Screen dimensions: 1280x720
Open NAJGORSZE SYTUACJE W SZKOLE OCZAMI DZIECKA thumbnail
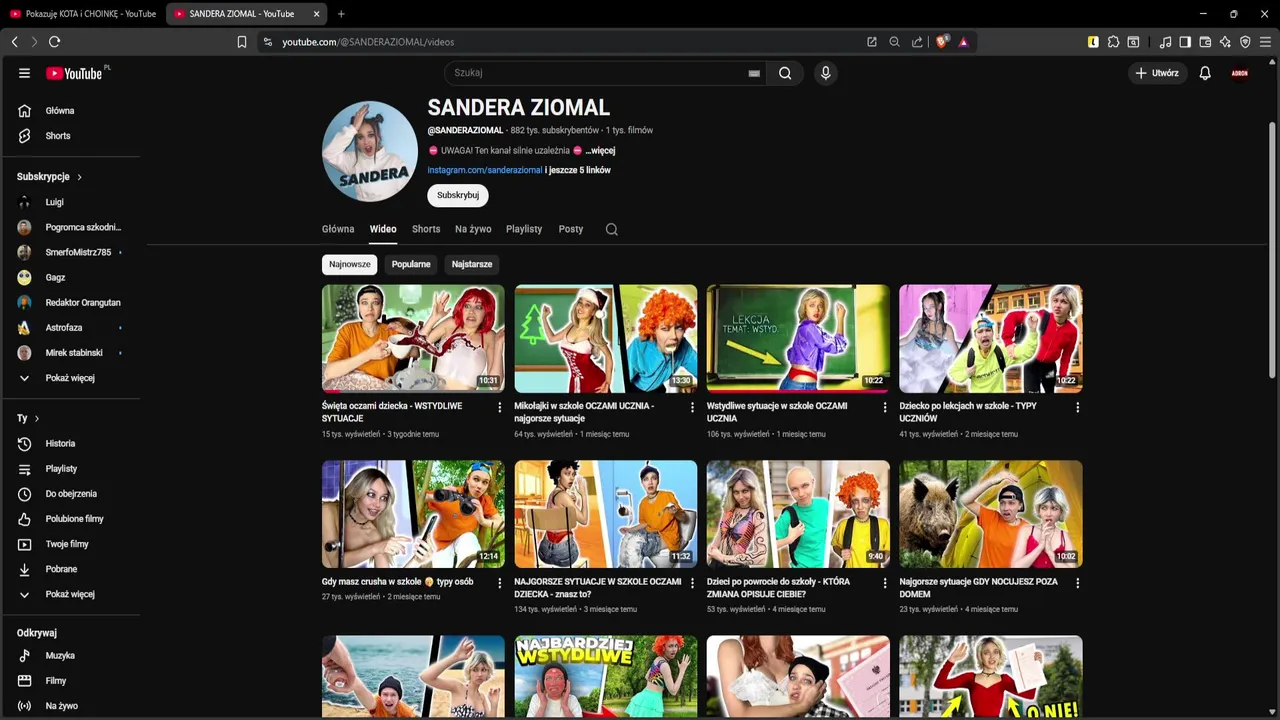[606, 514]
